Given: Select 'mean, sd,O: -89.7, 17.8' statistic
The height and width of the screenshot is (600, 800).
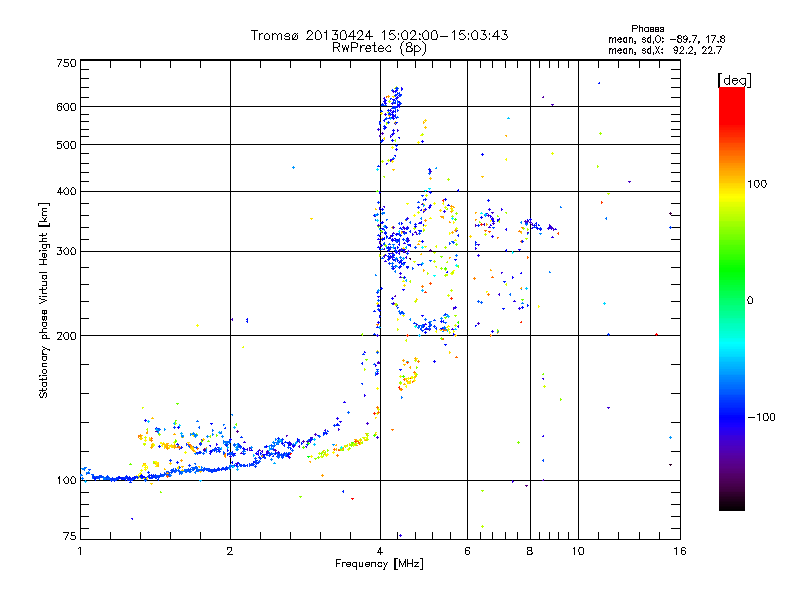Looking at the screenshot, I should [667, 39].
